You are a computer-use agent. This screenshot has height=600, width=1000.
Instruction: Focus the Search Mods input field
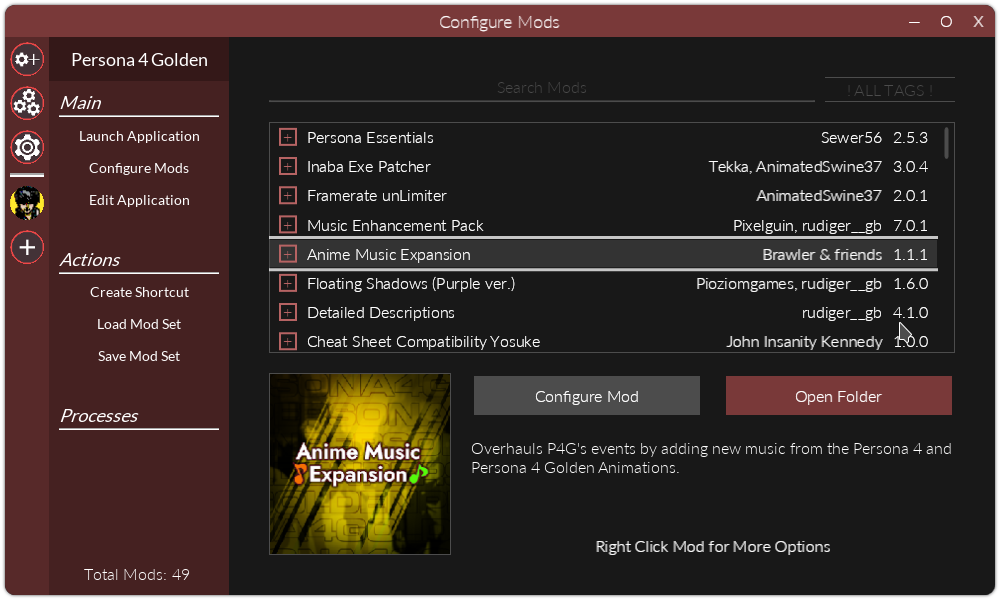click(541, 88)
